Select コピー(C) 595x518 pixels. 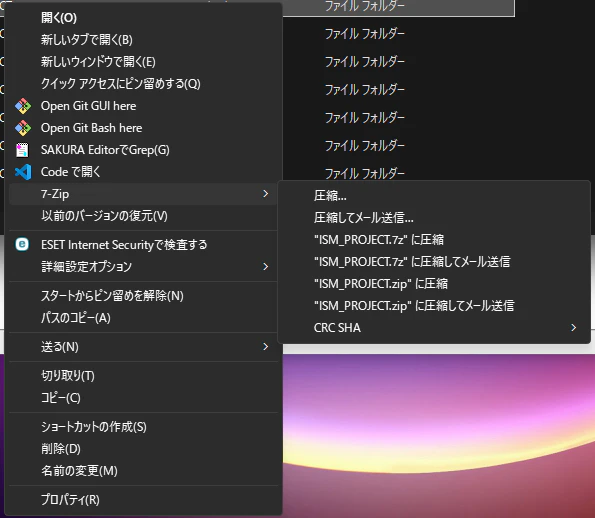pyautogui.click(x=143, y=398)
